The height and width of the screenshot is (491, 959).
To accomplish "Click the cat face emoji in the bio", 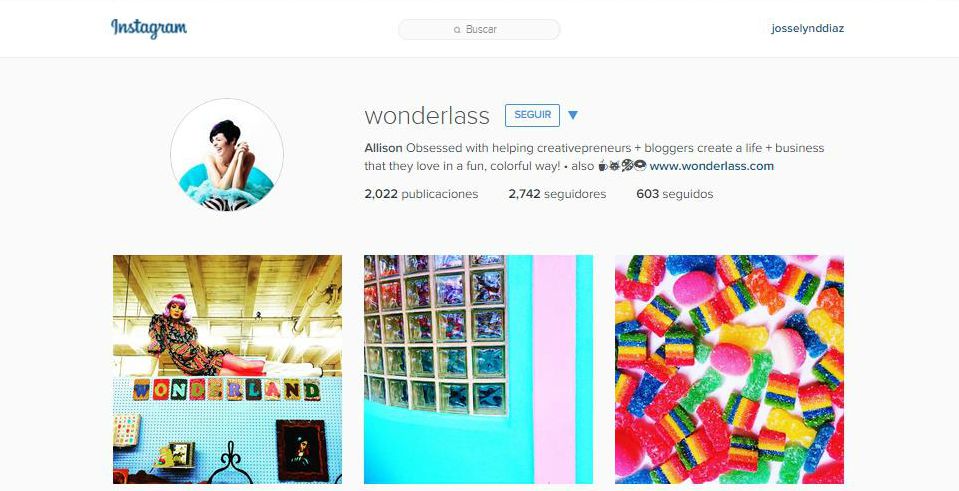I will pyautogui.click(x=615, y=166).
